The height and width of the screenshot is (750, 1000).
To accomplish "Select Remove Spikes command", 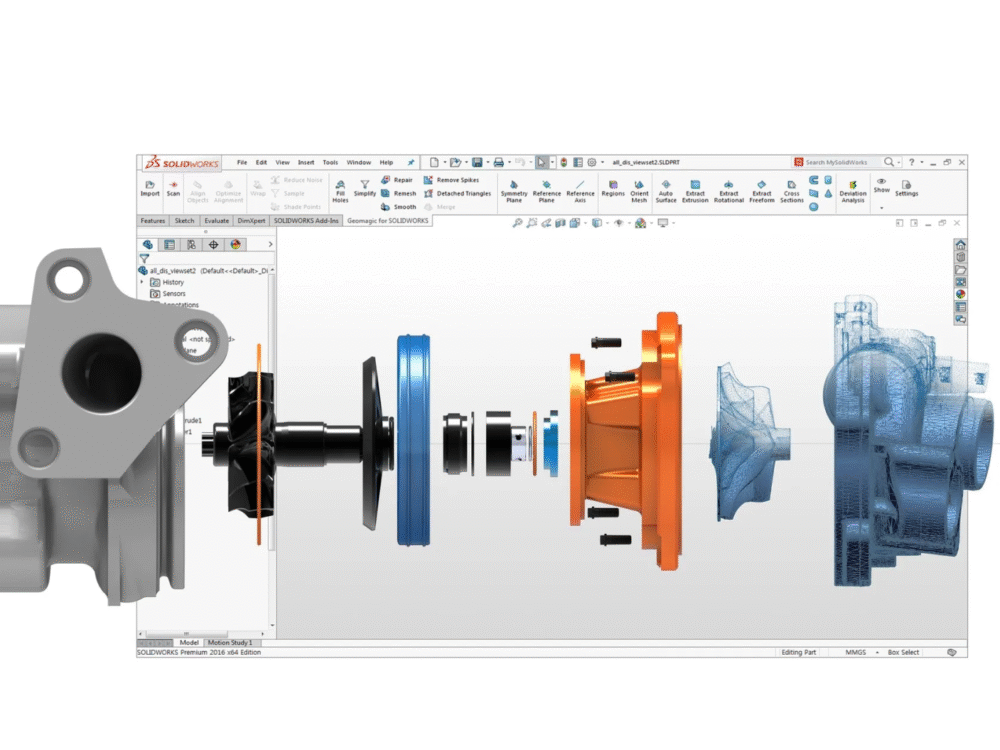I will pos(451,180).
